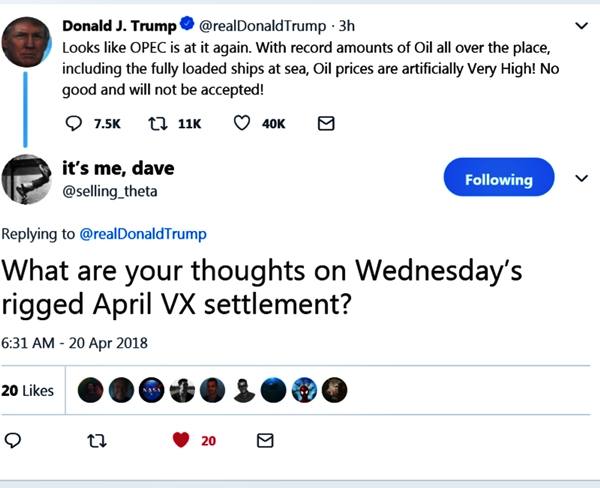Toggle the blue Following button
Image resolution: width=600 pixels, height=488 pixels.
pos(498,180)
